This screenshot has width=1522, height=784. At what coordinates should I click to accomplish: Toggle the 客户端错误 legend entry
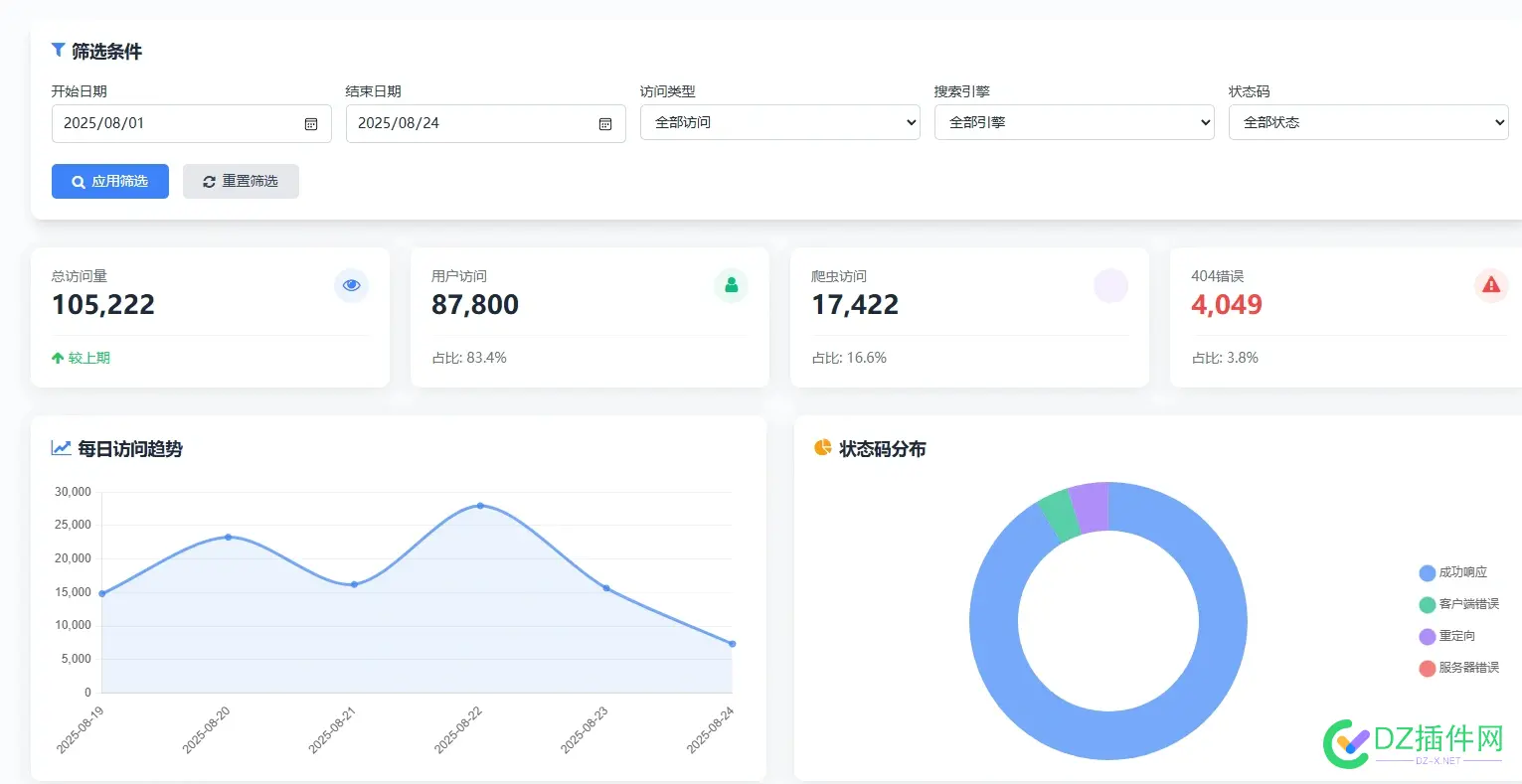pos(1461,604)
